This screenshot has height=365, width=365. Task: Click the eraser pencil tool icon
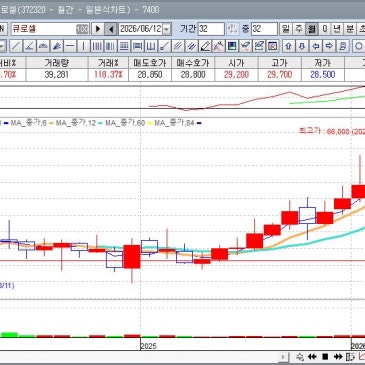[205, 46]
